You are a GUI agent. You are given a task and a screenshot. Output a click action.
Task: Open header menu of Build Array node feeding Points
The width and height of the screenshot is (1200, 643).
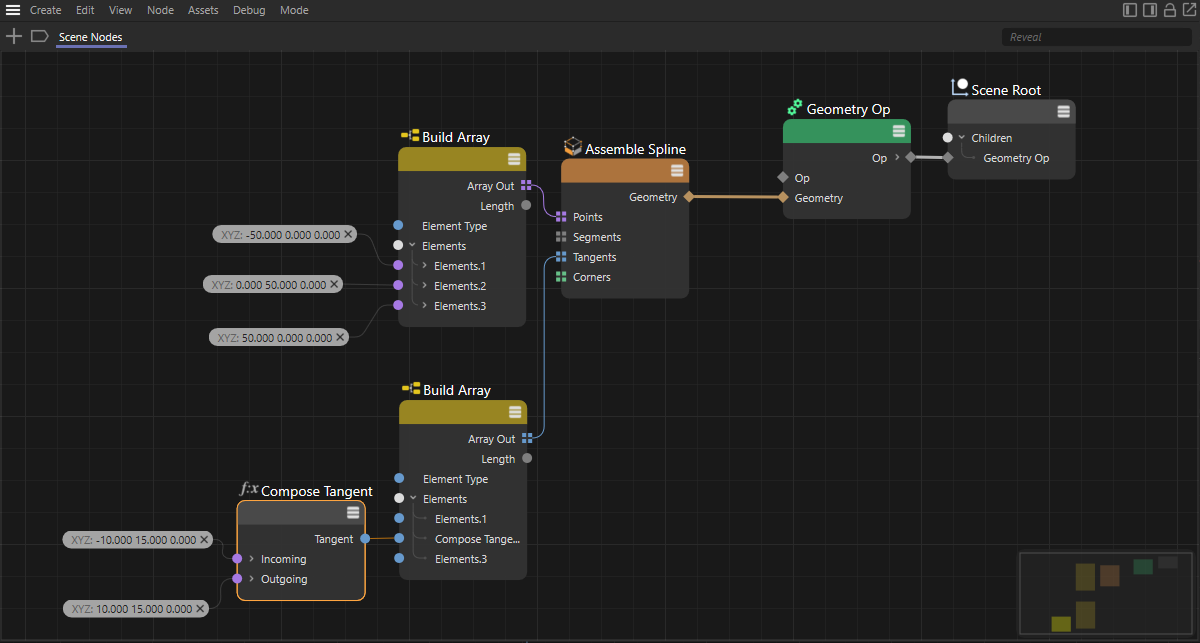coord(514,159)
